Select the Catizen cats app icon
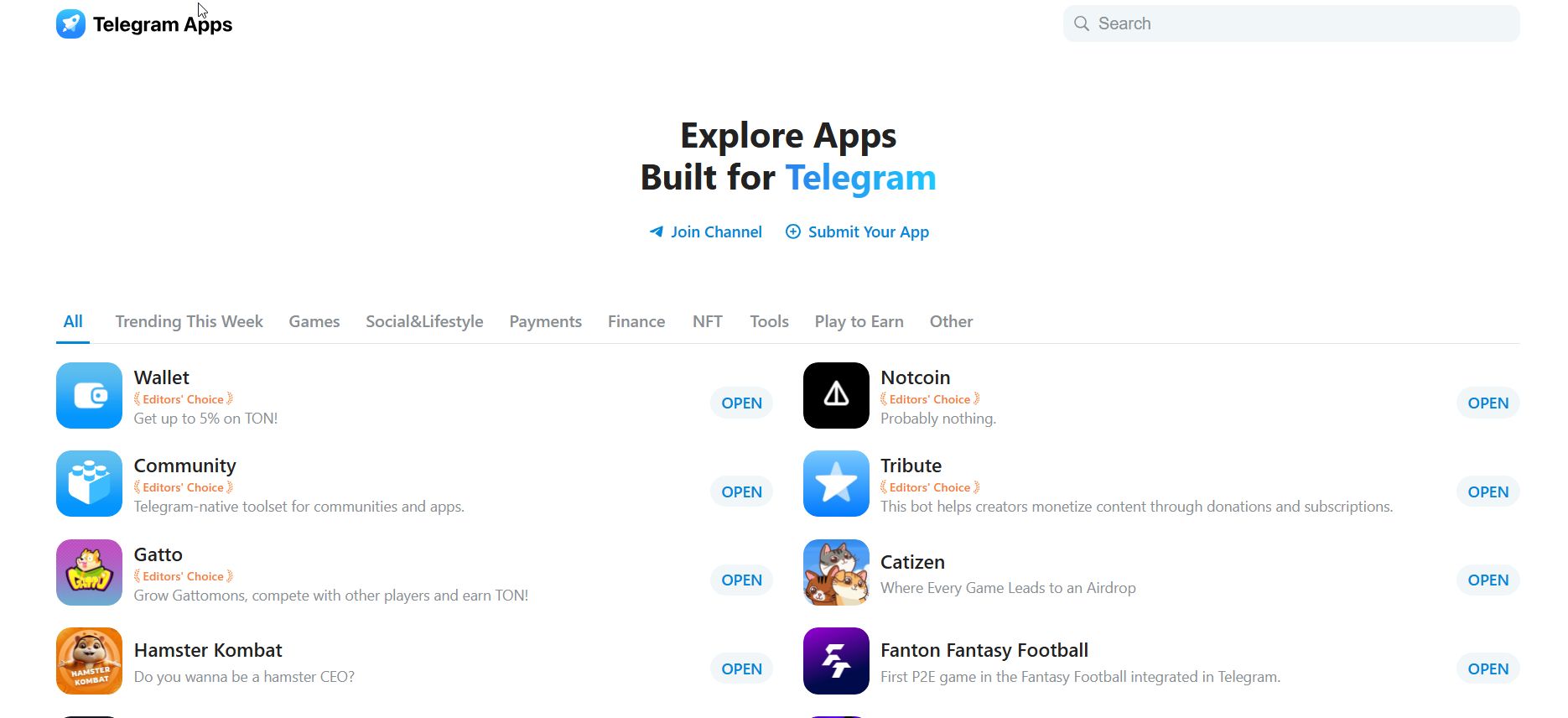Viewport: 1568px width, 718px height. (x=836, y=572)
